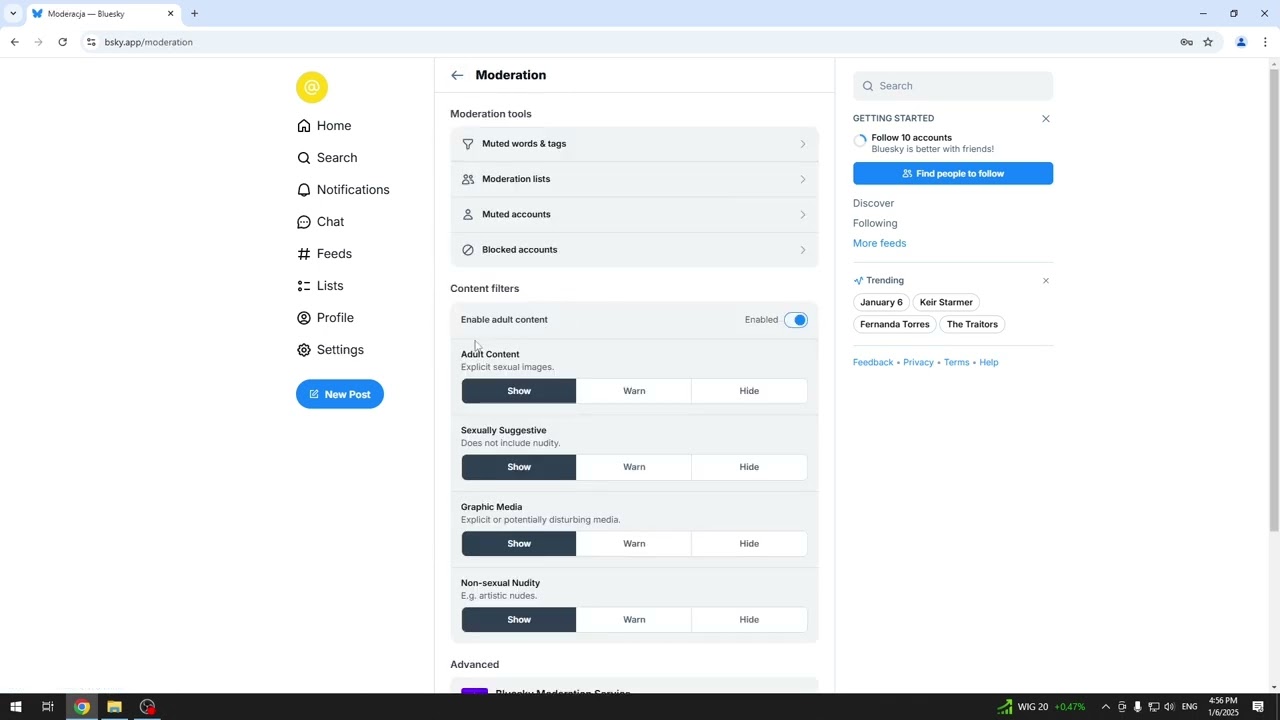The height and width of the screenshot is (720, 1280).
Task: Open Keir Starmer trending topic
Action: point(946,302)
